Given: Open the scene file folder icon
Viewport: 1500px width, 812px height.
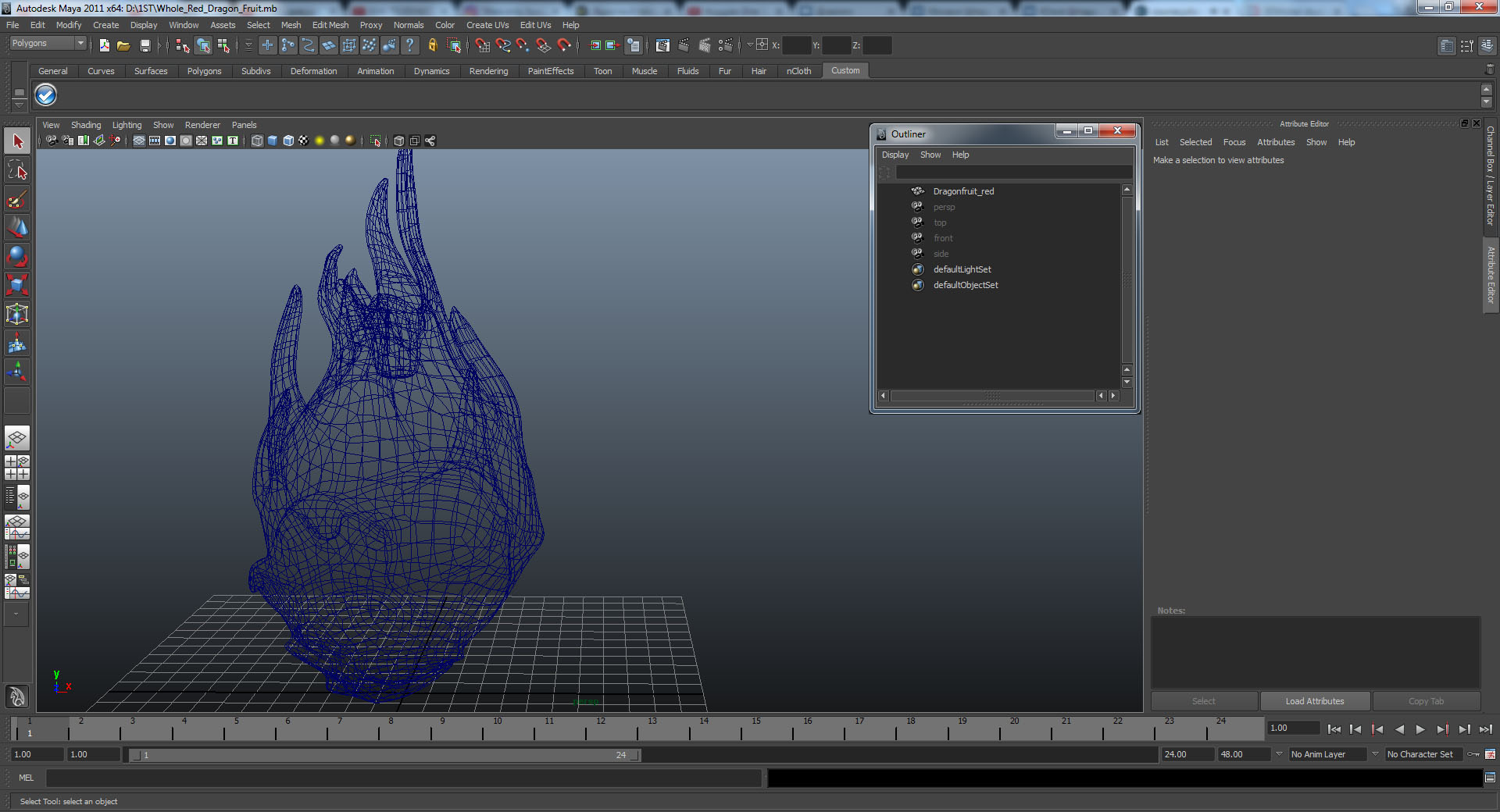Looking at the screenshot, I should (x=123, y=46).
